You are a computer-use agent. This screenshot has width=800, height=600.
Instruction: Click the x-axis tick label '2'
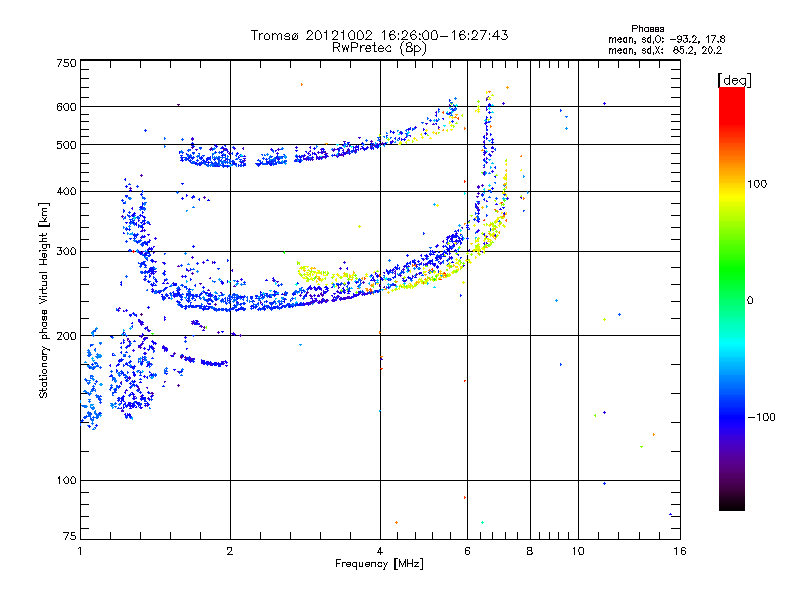coord(230,551)
